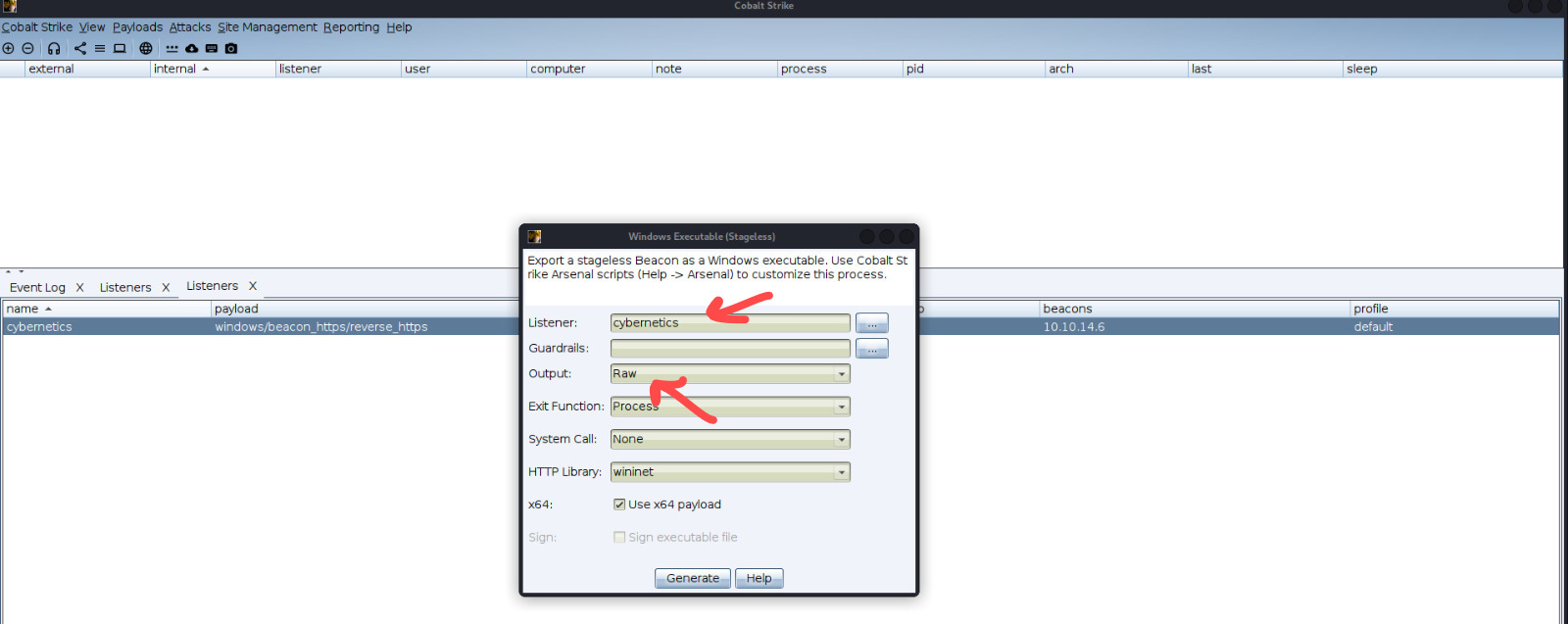1568x624 pixels.
Task: Sort sessions by the pid column
Action: pyautogui.click(x=974, y=69)
